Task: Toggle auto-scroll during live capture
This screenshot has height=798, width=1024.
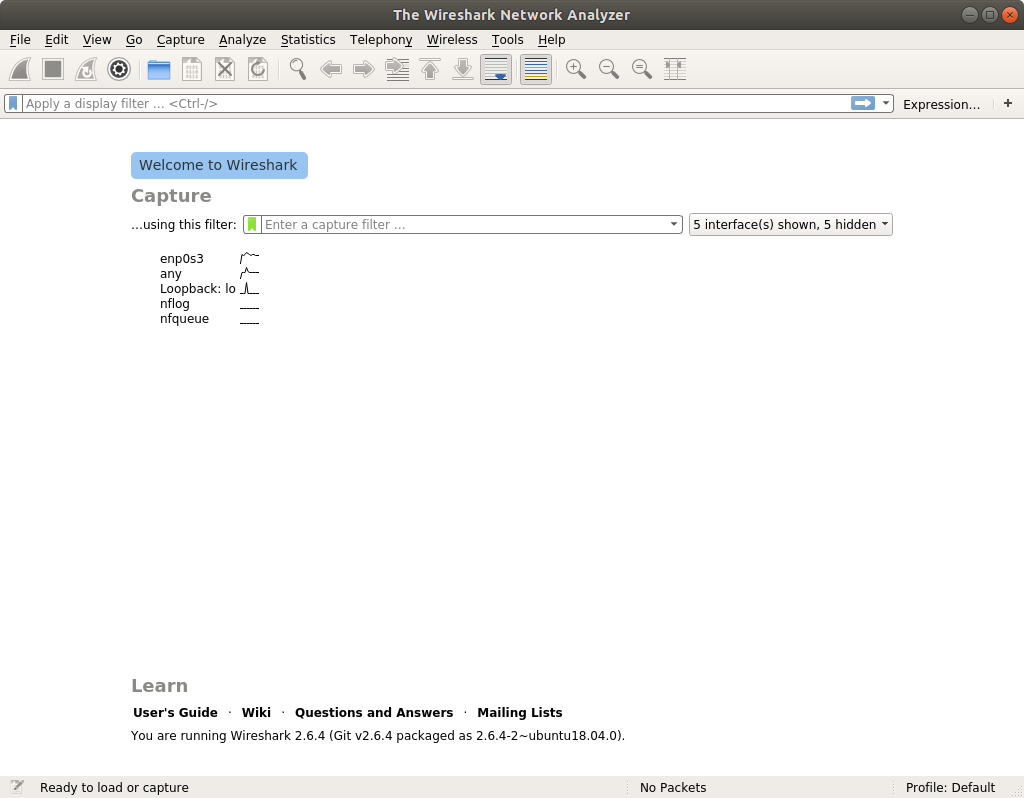Action: tap(496, 69)
